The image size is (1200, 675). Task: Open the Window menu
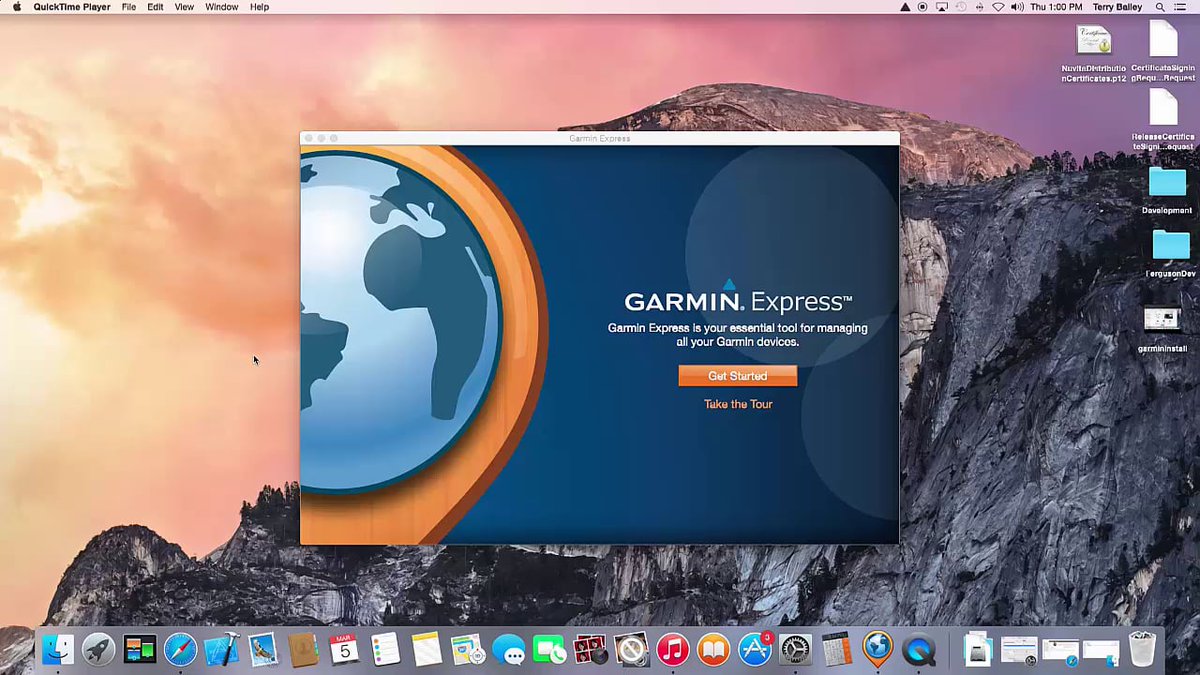(x=222, y=7)
